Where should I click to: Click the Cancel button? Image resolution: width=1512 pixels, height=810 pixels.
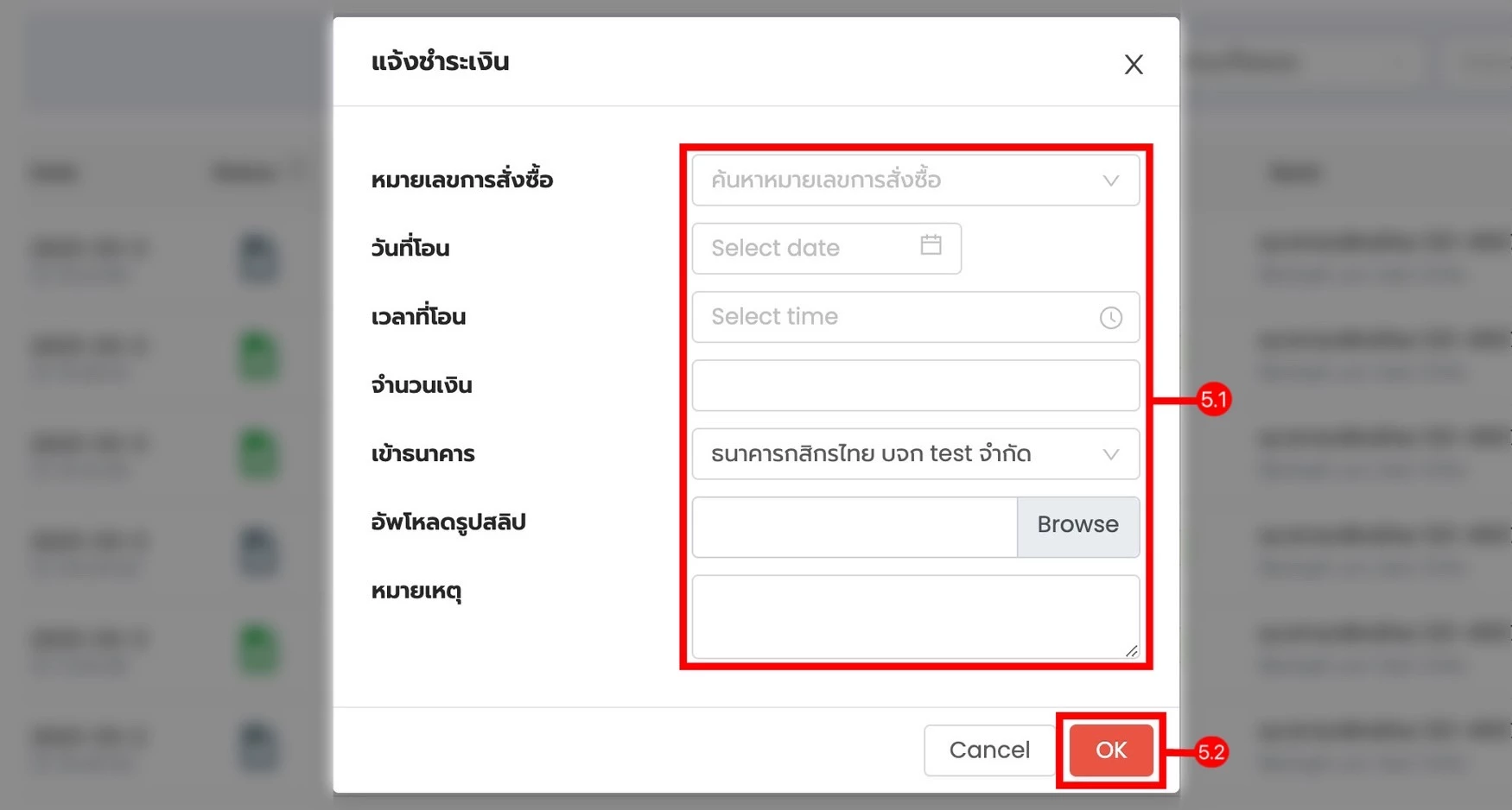click(x=989, y=750)
